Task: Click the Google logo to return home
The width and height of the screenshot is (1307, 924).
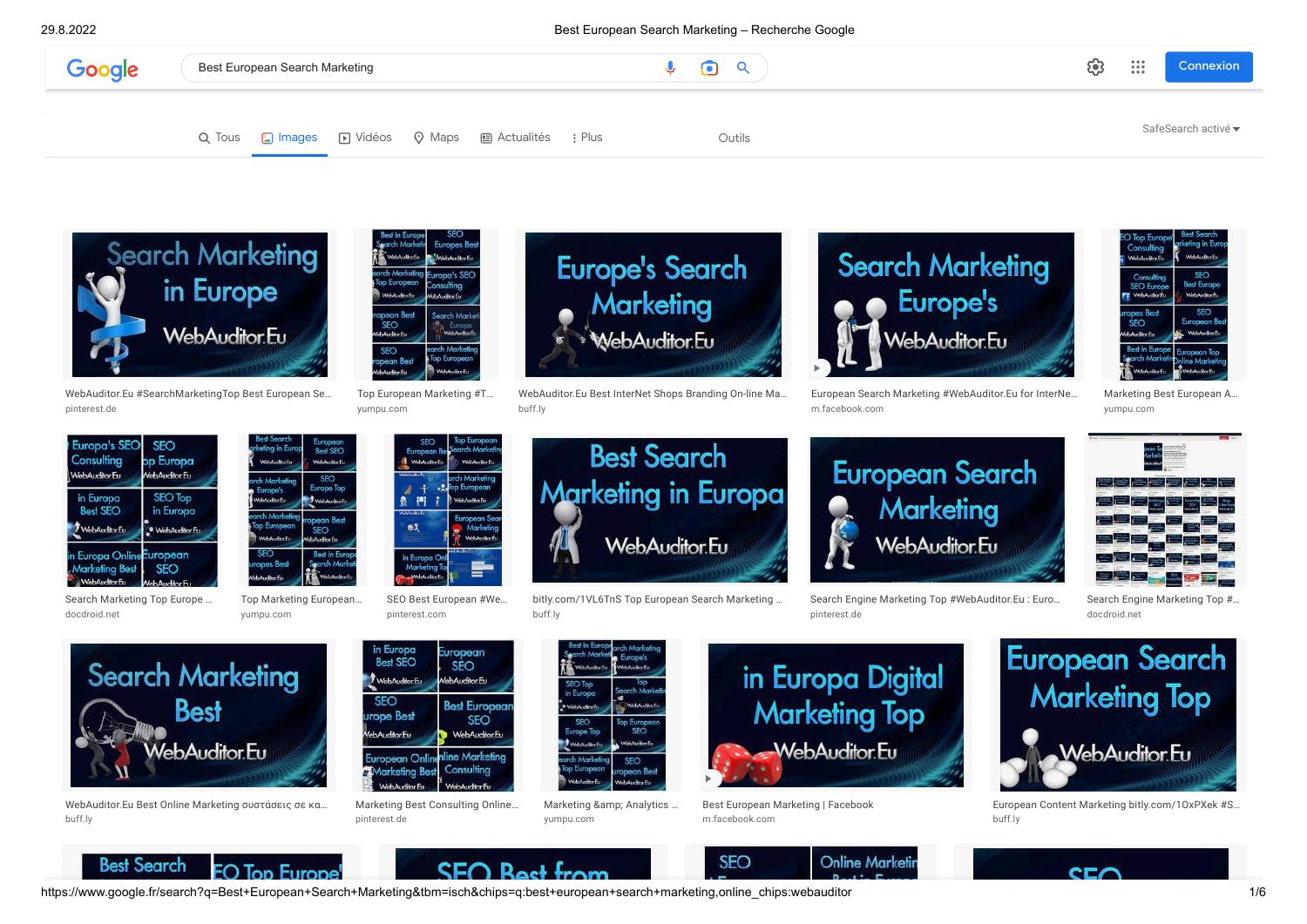Action: point(102,70)
